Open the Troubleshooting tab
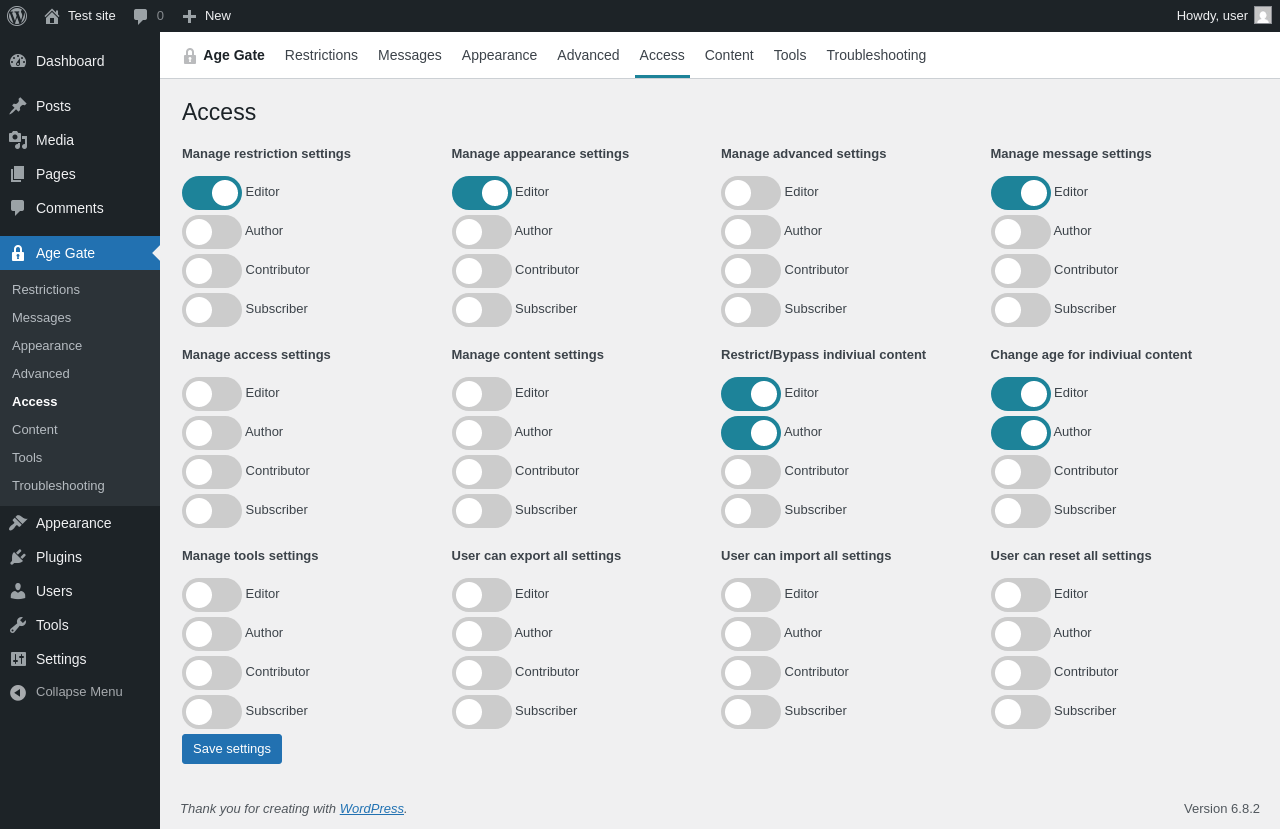 point(876,55)
